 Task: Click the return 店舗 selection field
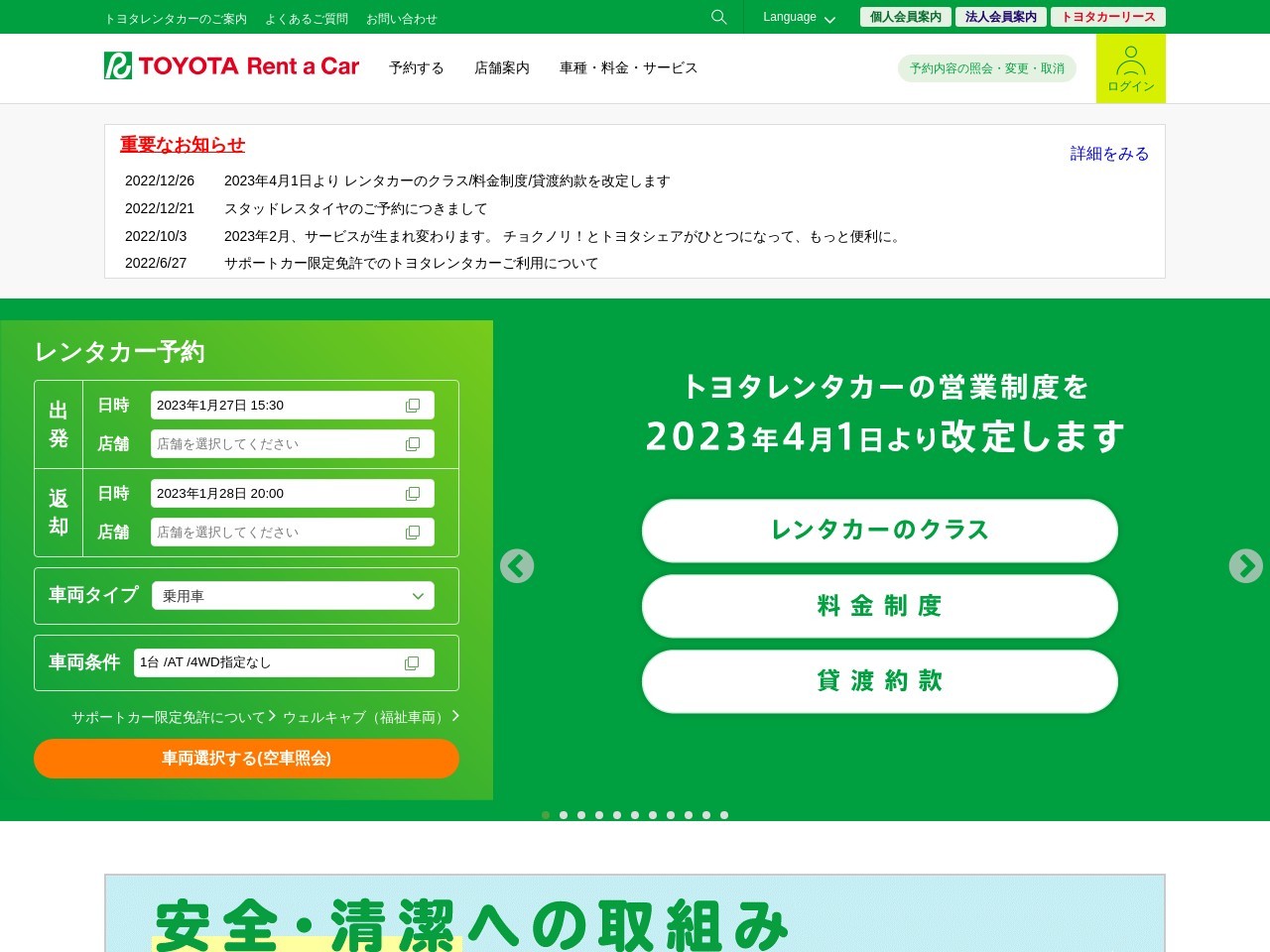tap(293, 533)
